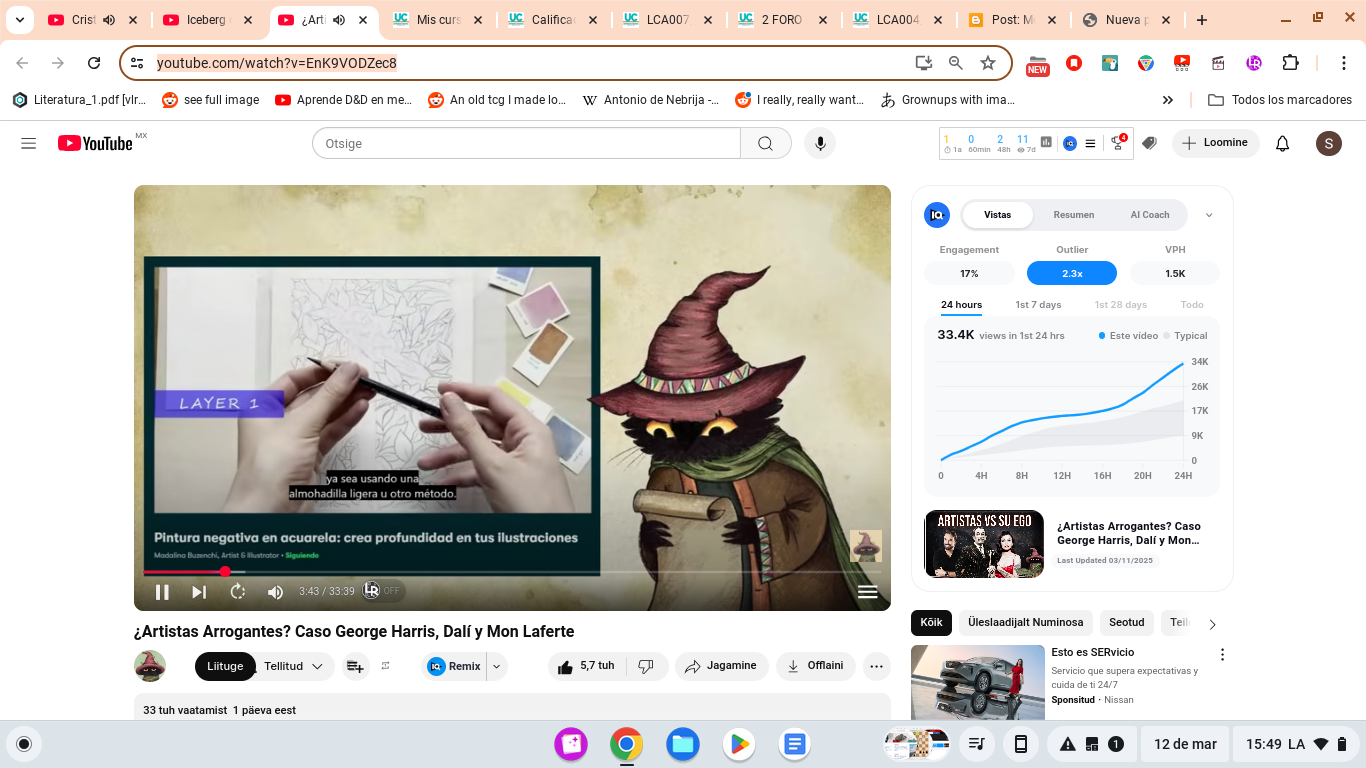Image resolution: width=1366 pixels, height=768 pixels.
Task: Select the 1st 7 days range
Action: (x=1038, y=305)
